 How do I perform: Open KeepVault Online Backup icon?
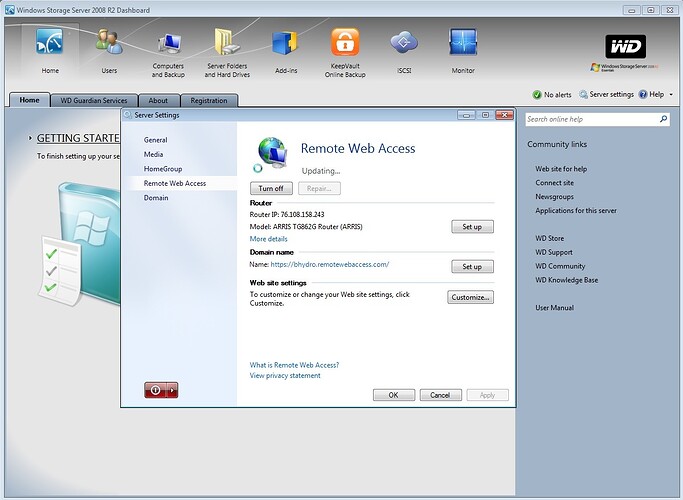click(345, 42)
